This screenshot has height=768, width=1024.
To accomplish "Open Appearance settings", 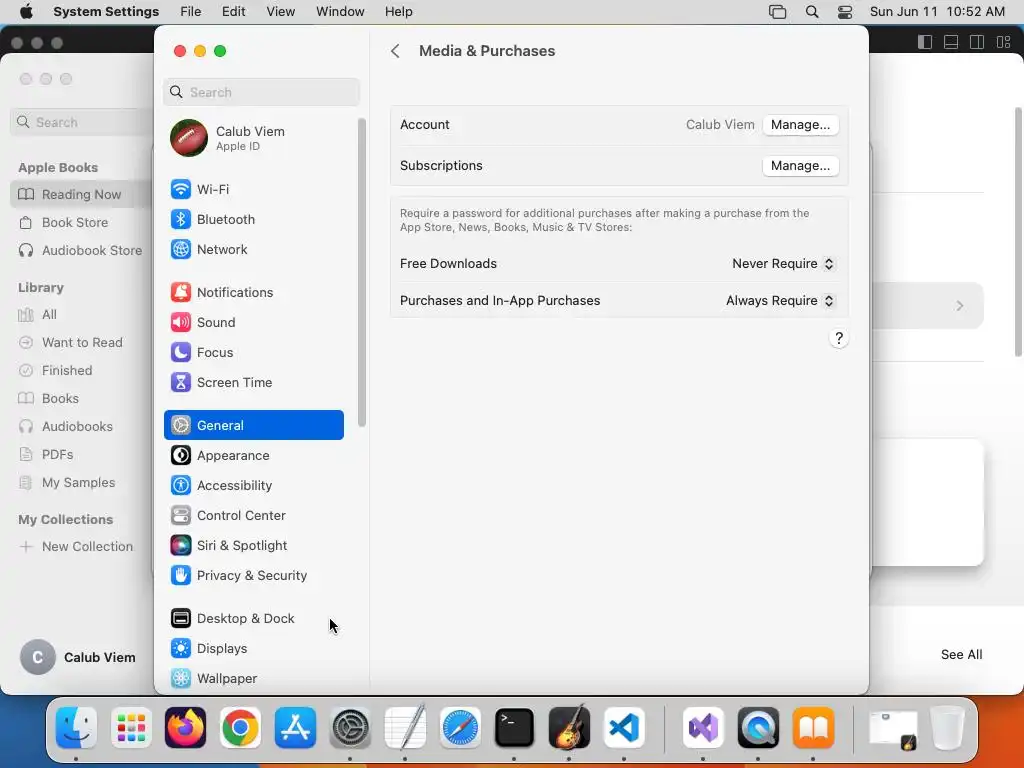I will click(253, 455).
